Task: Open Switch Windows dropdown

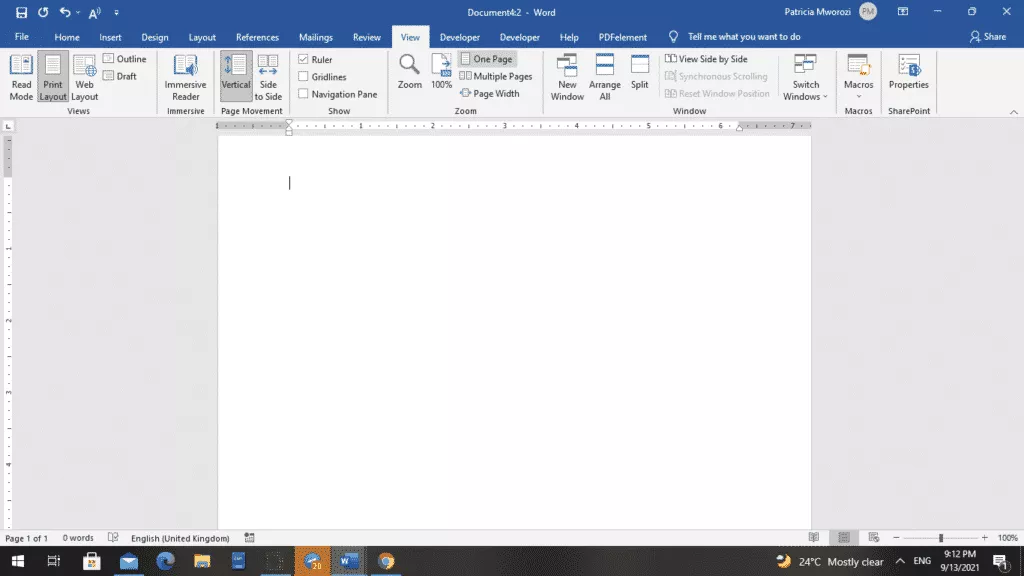Action: point(805,78)
